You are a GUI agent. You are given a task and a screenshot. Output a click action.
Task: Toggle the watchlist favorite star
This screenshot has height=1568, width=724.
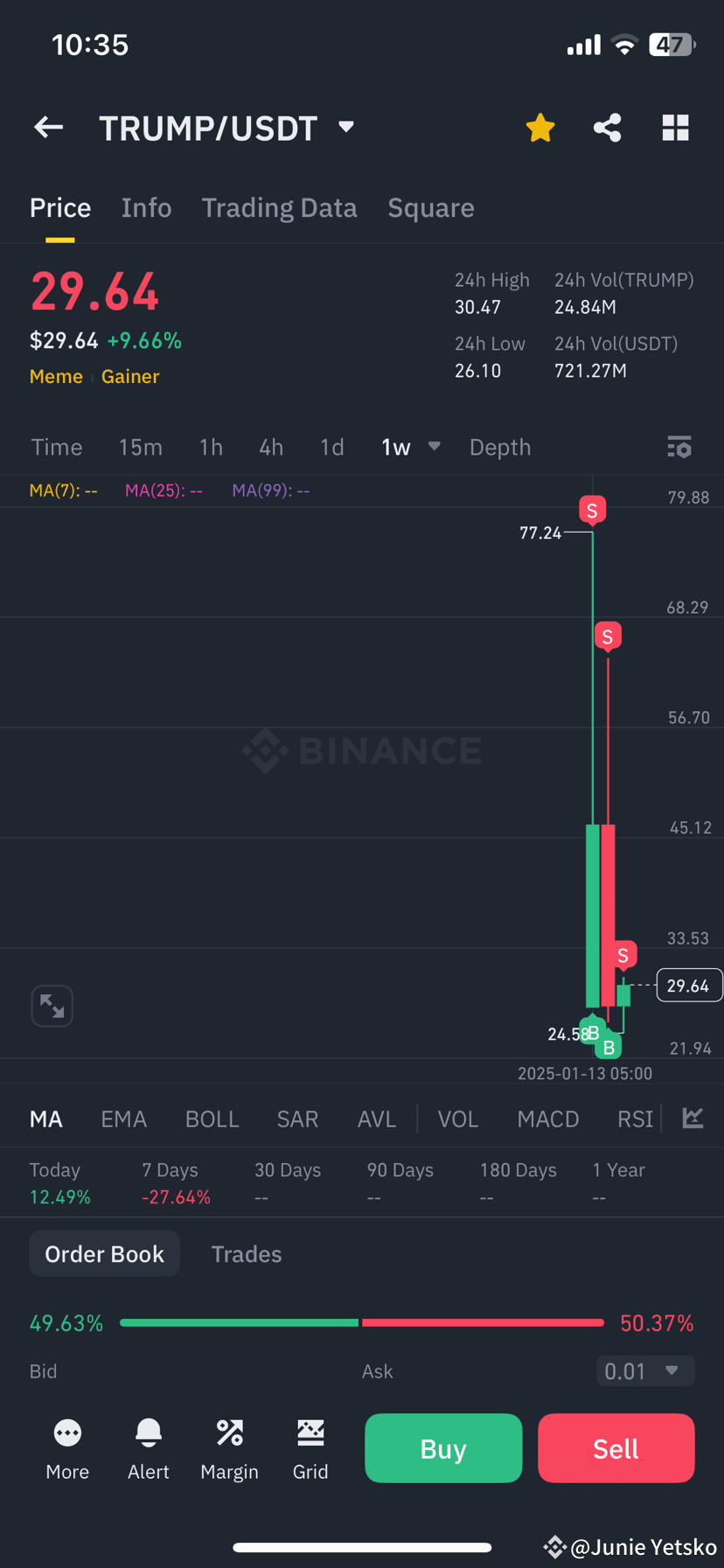tap(540, 128)
